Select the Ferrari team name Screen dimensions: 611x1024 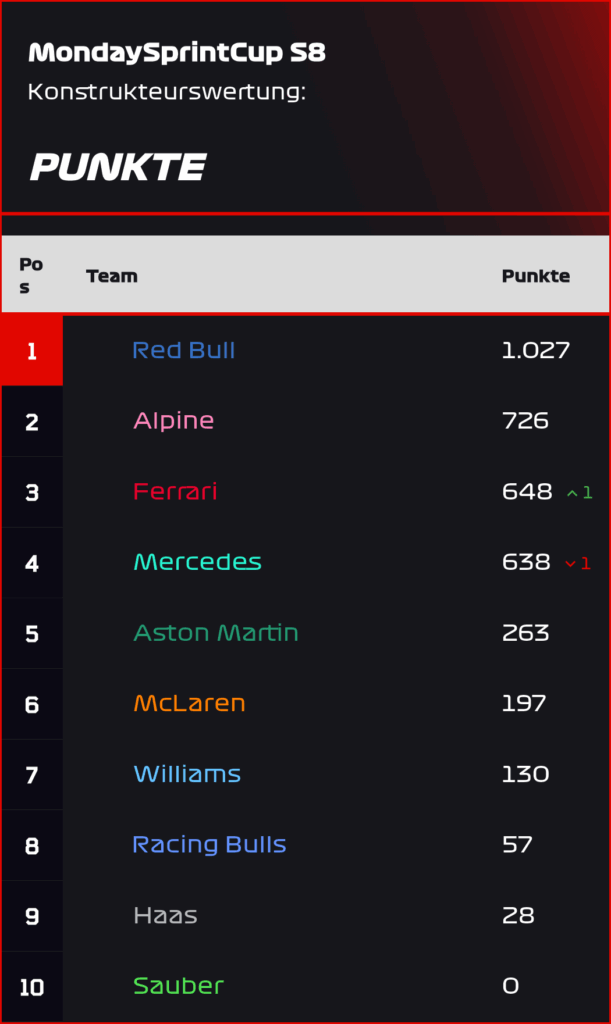(175, 491)
